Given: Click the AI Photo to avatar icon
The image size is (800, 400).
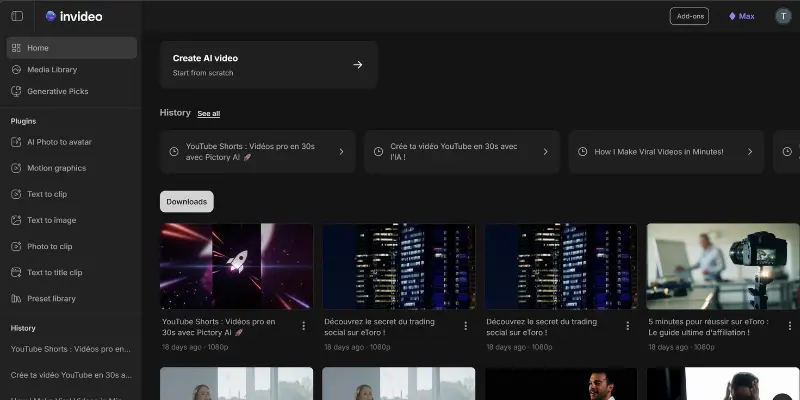Looking at the screenshot, I should coord(16,142).
